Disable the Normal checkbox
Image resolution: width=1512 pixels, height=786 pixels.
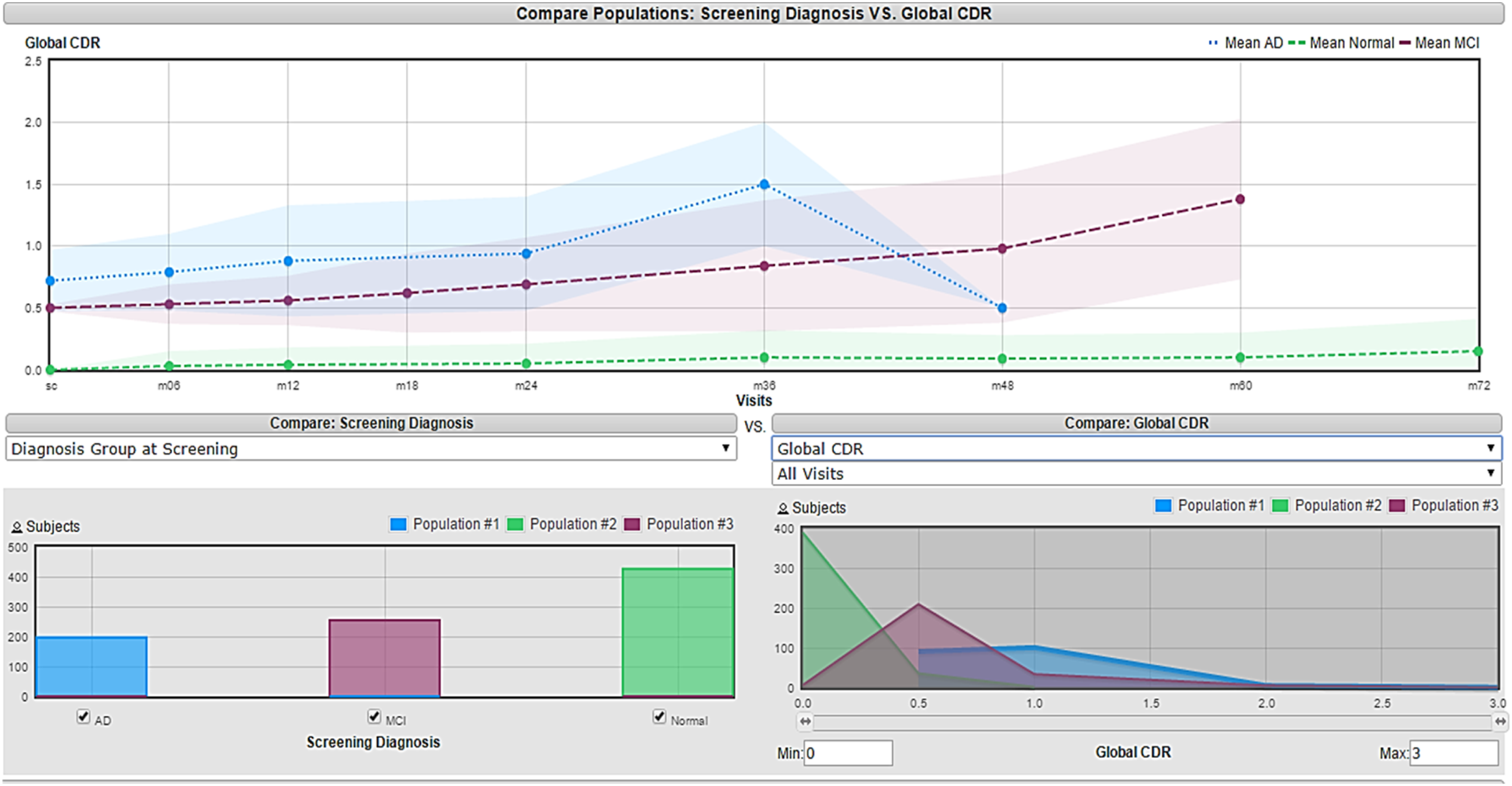click(x=659, y=716)
